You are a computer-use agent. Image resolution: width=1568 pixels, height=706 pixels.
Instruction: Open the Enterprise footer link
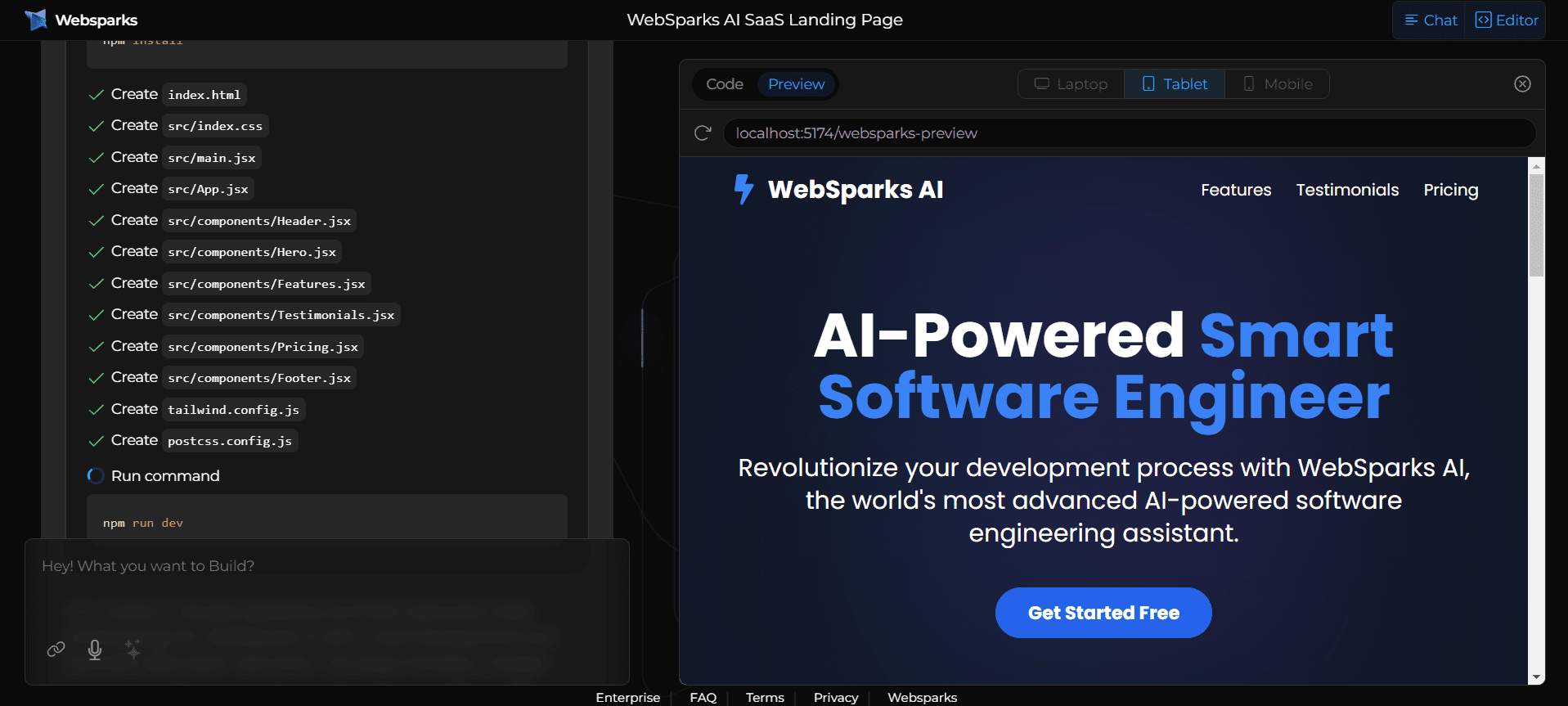(627, 698)
